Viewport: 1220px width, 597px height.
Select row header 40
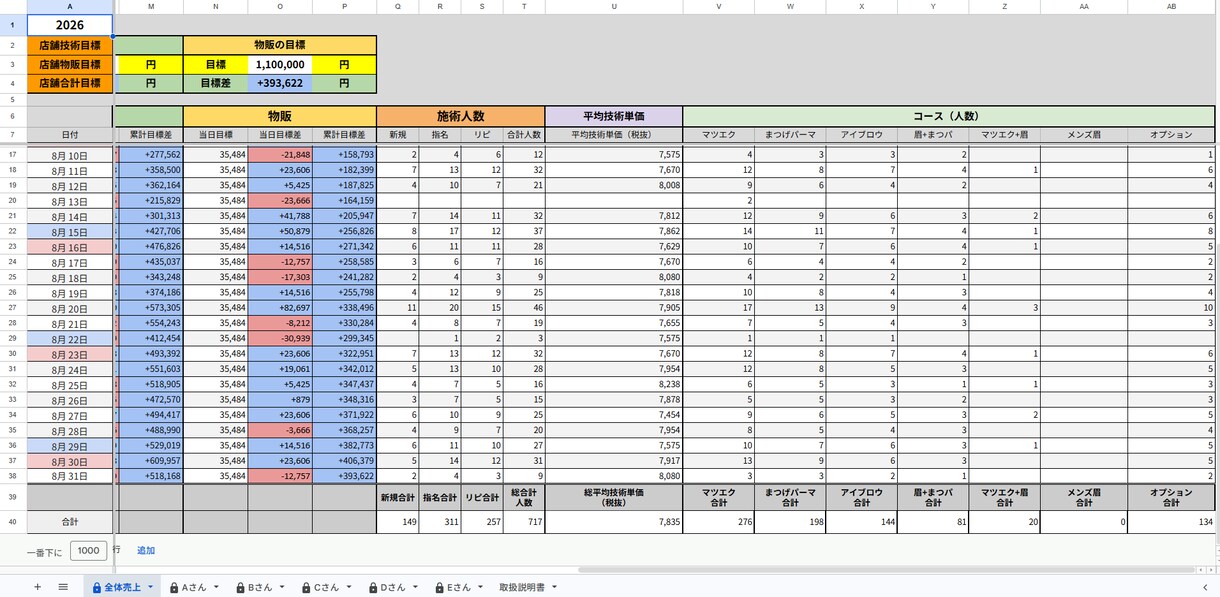coord(13,521)
